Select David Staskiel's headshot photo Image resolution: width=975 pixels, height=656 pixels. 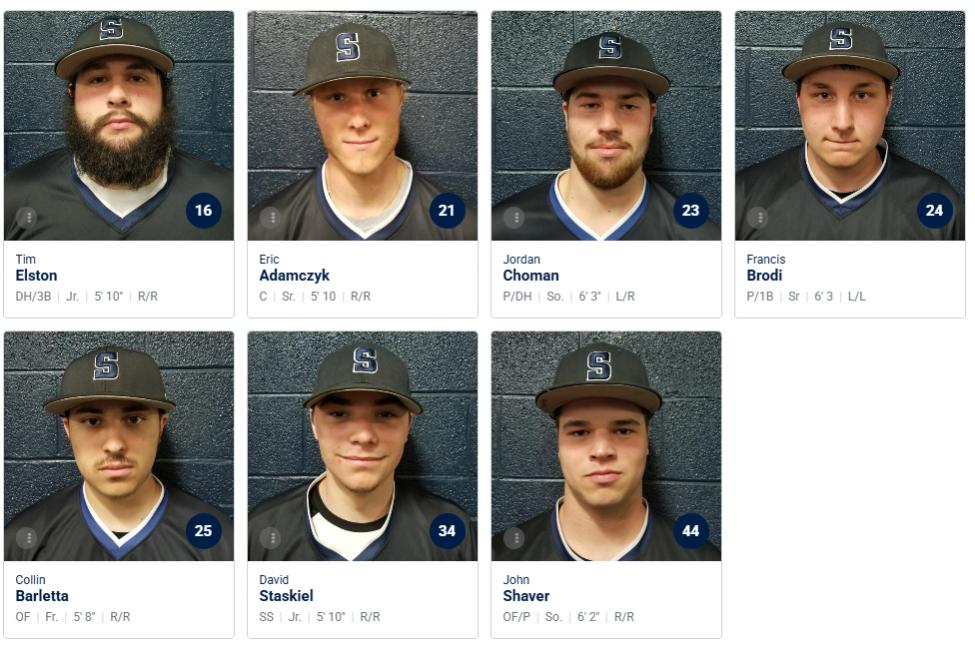[363, 446]
